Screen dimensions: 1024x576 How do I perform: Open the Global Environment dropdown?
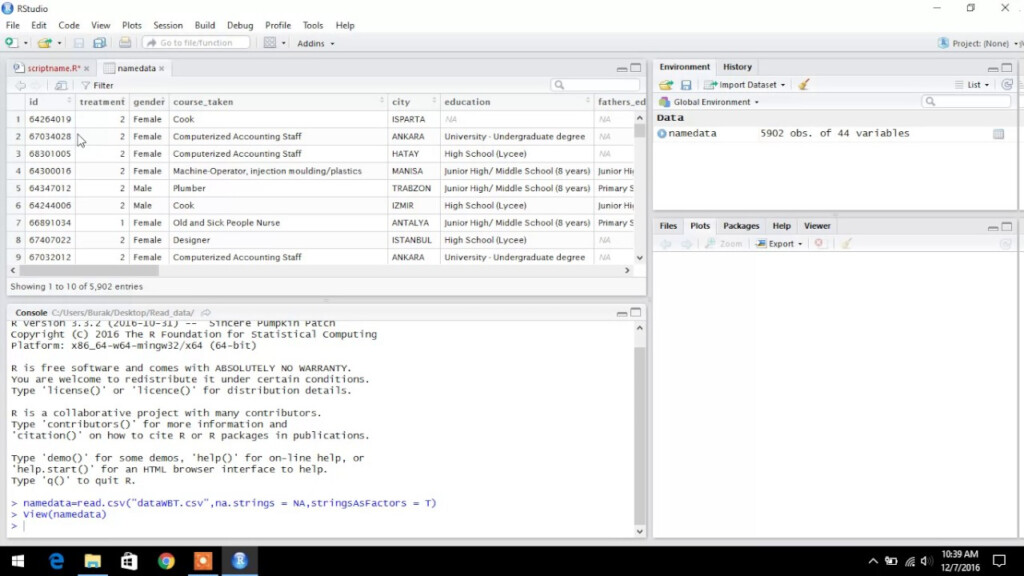[x=709, y=103]
